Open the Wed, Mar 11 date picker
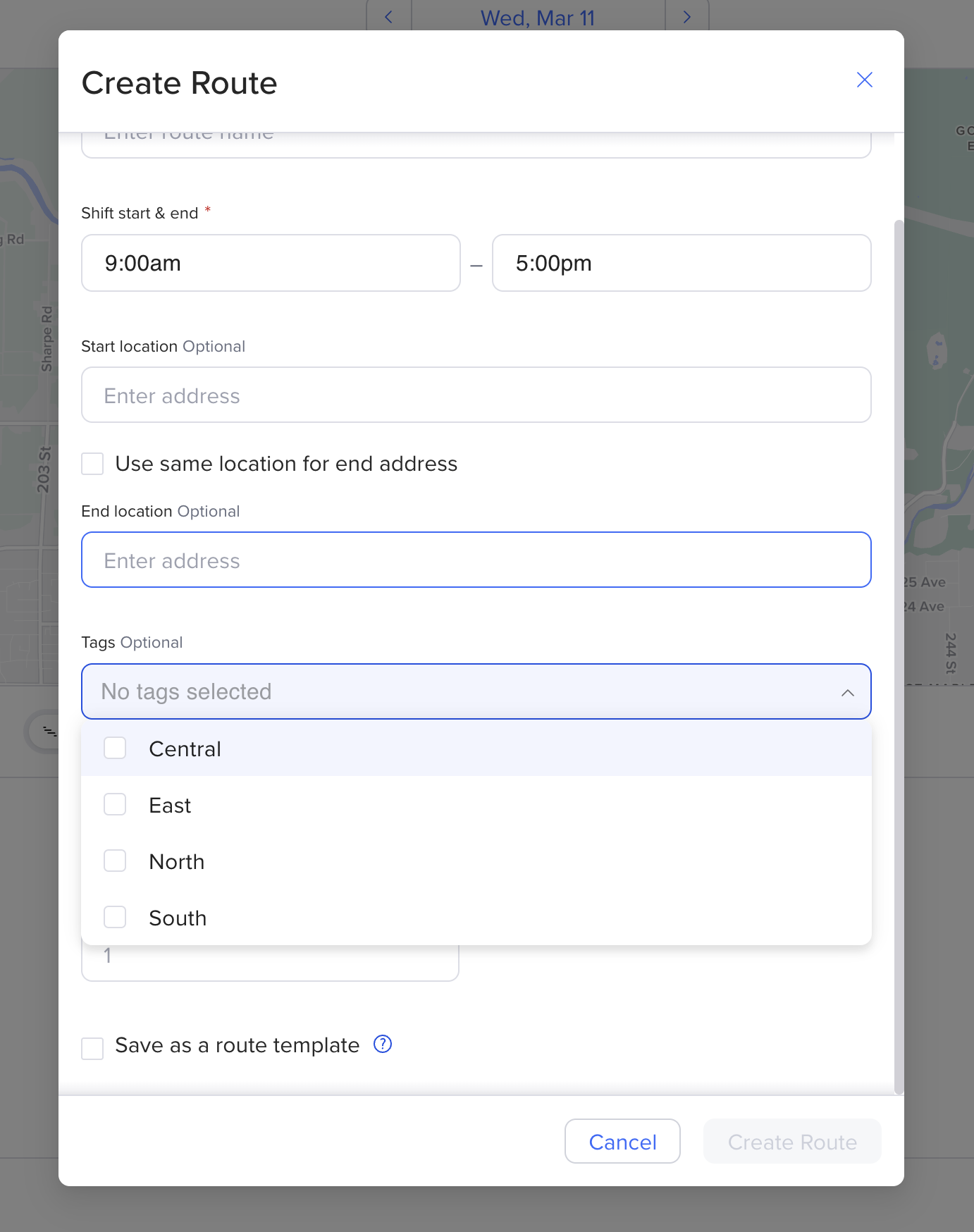The width and height of the screenshot is (974, 1232). pyautogui.click(x=538, y=18)
